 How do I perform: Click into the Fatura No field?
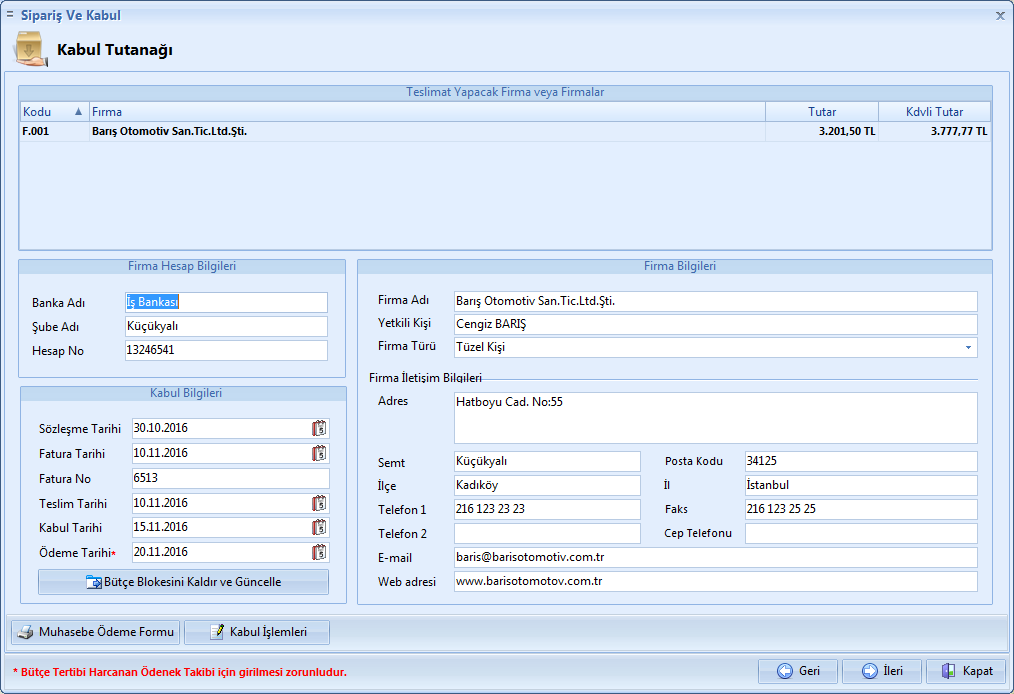tap(230, 478)
